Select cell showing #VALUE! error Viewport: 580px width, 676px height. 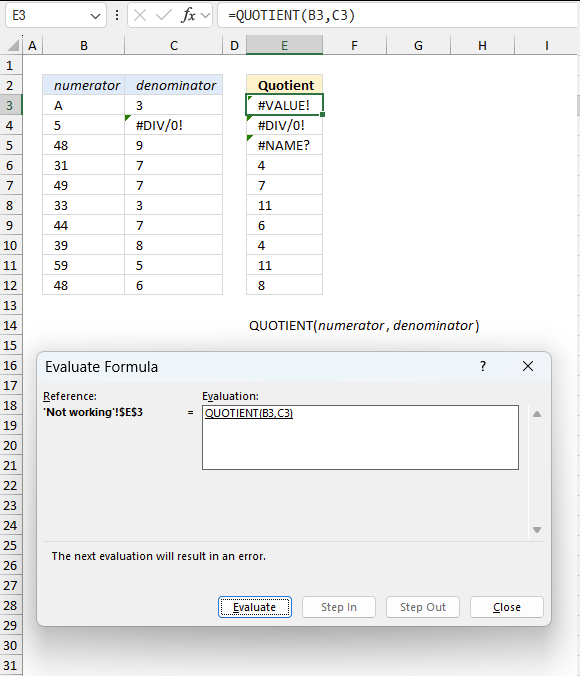[285, 105]
